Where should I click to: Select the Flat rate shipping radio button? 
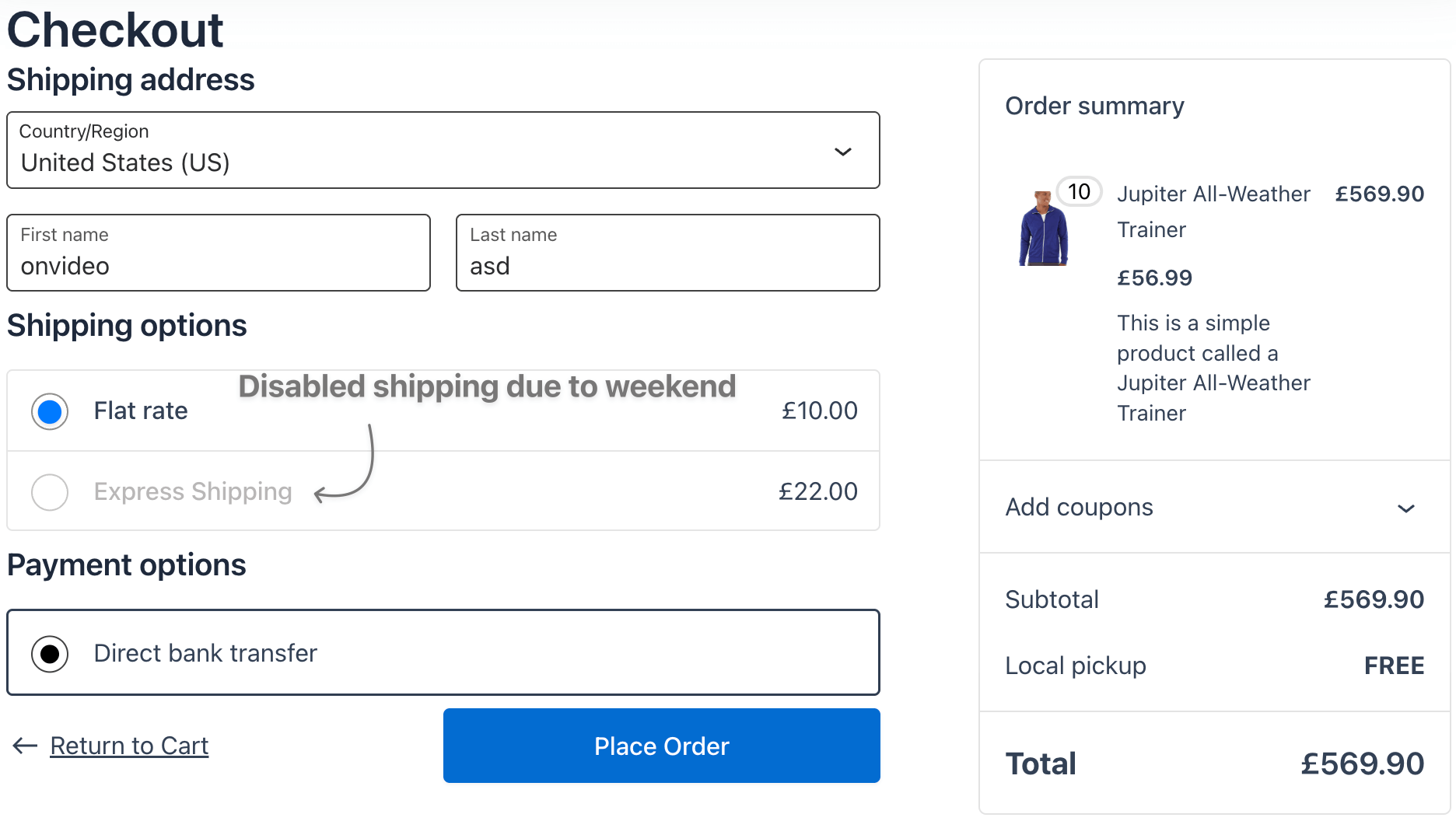(x=50, y=411)
